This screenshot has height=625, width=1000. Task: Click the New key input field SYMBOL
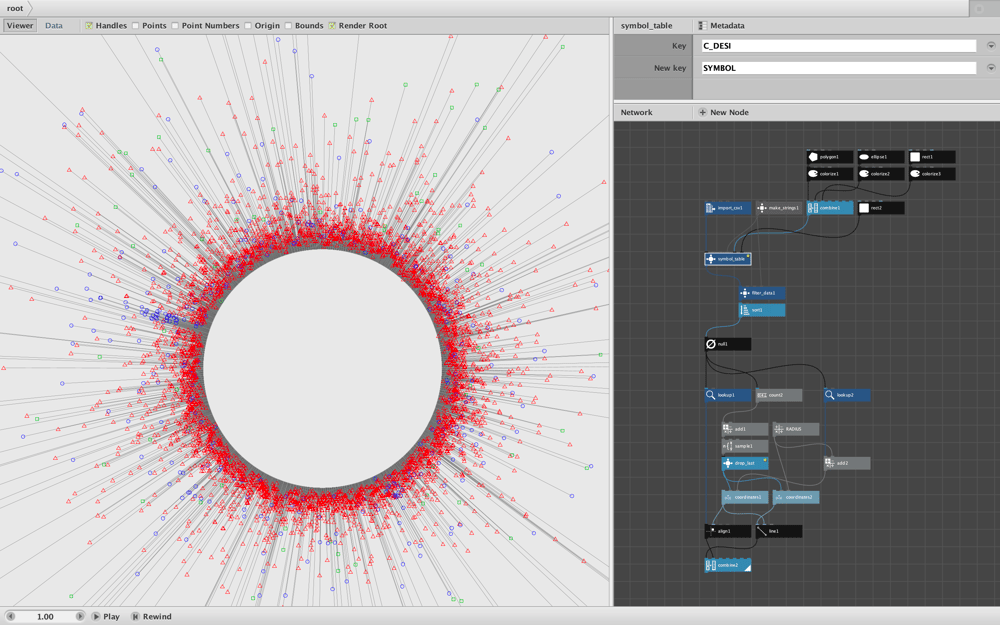pyautogui.click(x=839, y=68)
